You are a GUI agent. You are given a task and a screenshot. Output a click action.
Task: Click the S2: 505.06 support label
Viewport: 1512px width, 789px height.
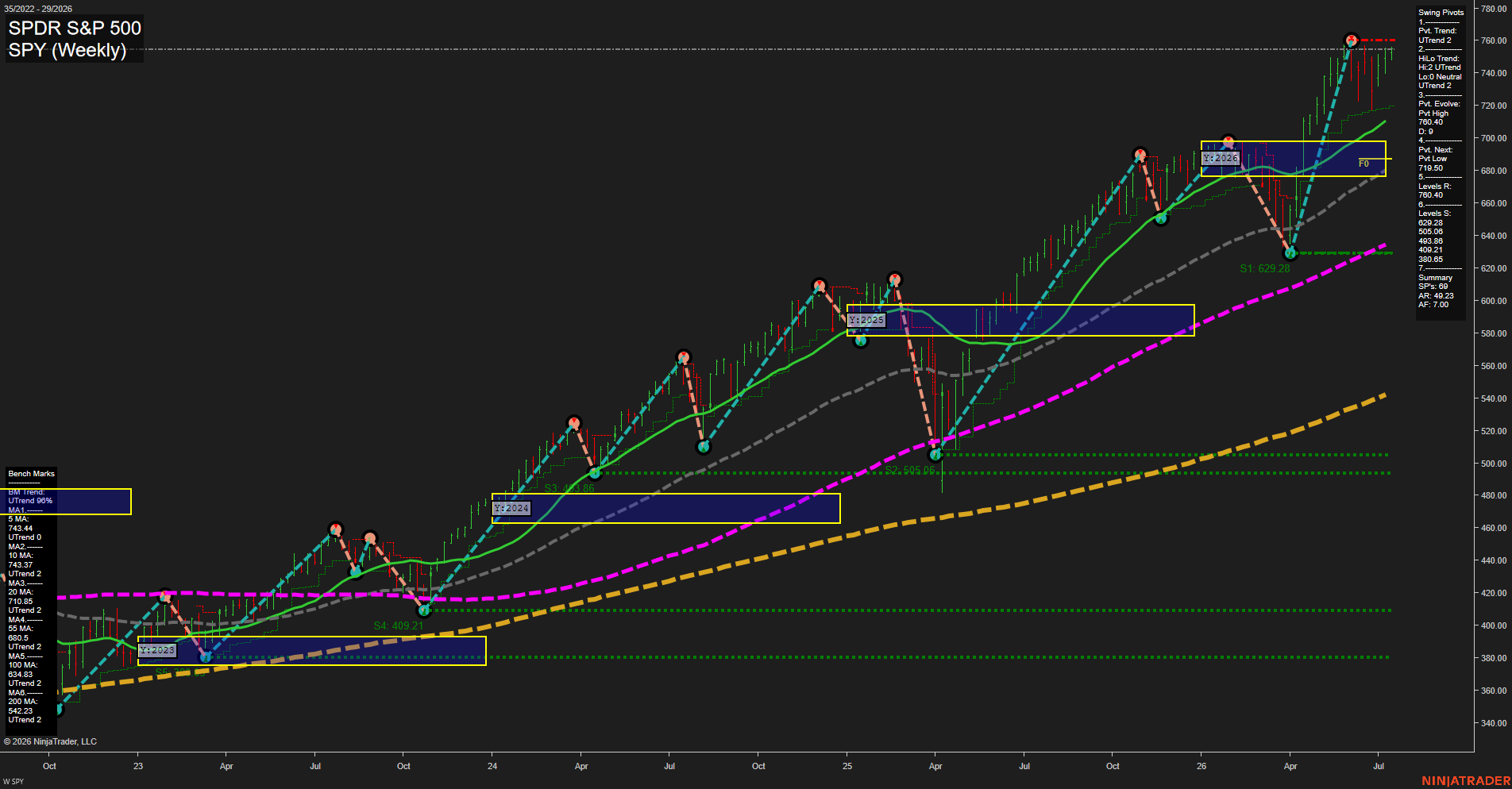click(x=910, y=470)
